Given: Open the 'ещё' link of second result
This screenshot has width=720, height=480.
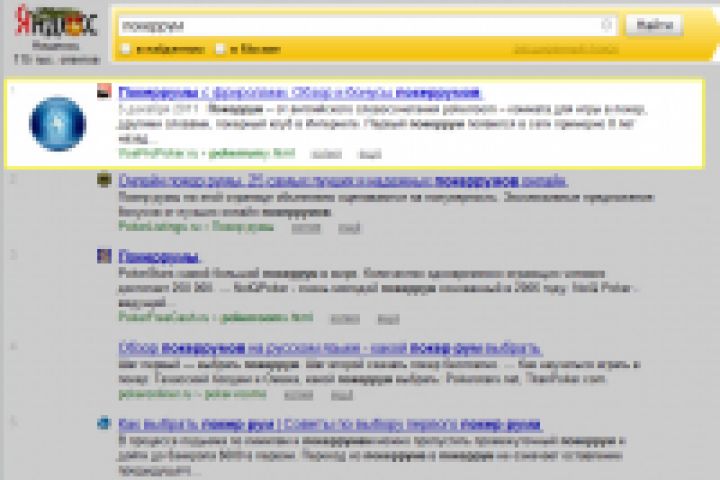Looking at the screenshot, I should pos(349,228).
